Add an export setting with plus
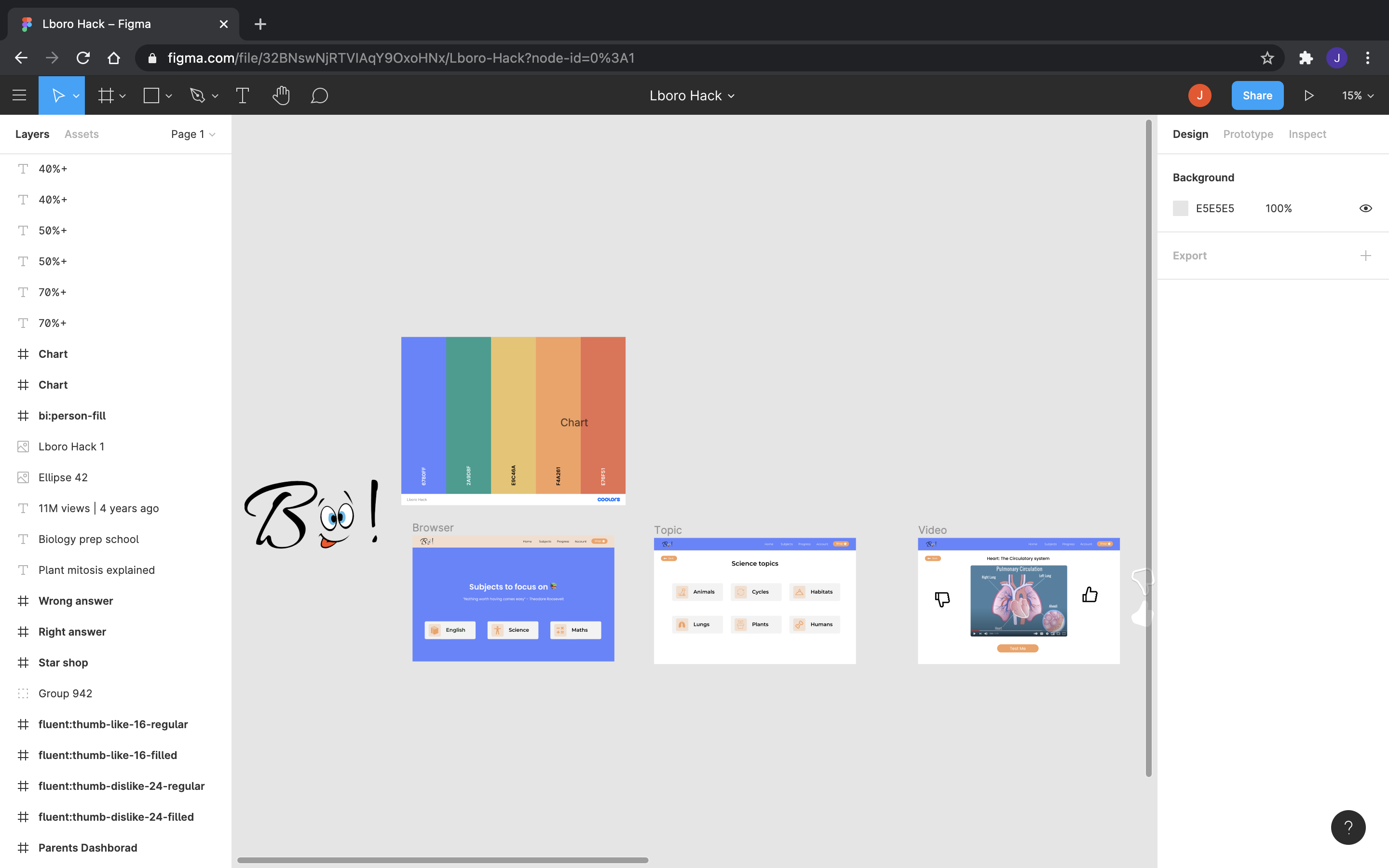The image size is (1389, 868). coord(1365,256)
